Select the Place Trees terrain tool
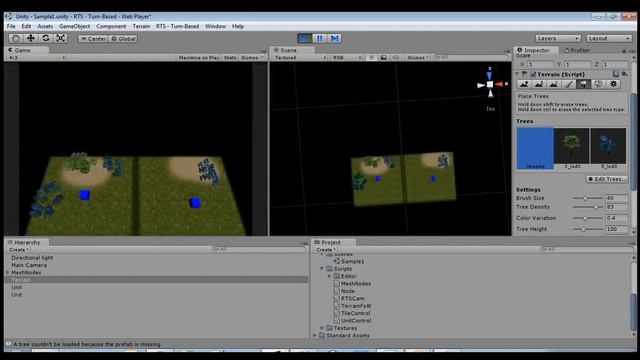The image size is (640, 360). pos(583,84)
